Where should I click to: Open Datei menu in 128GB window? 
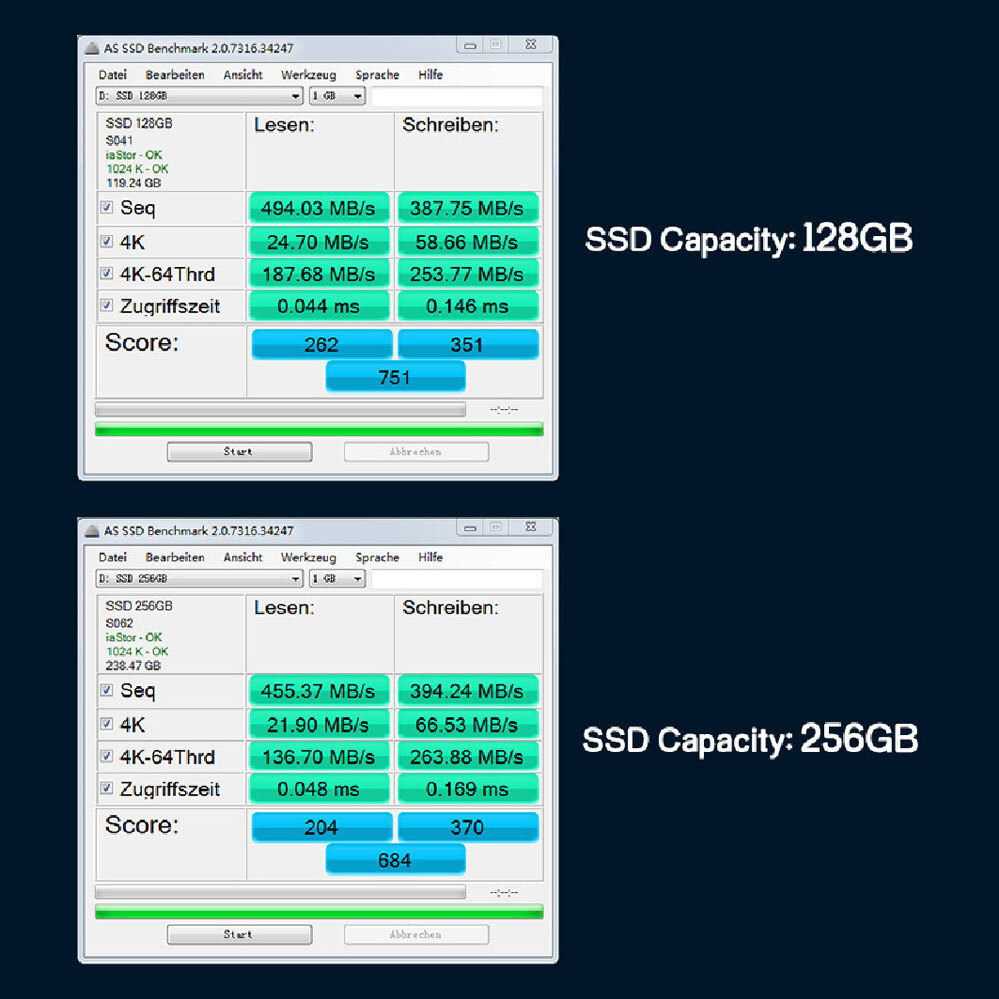(x=113, y=75)
